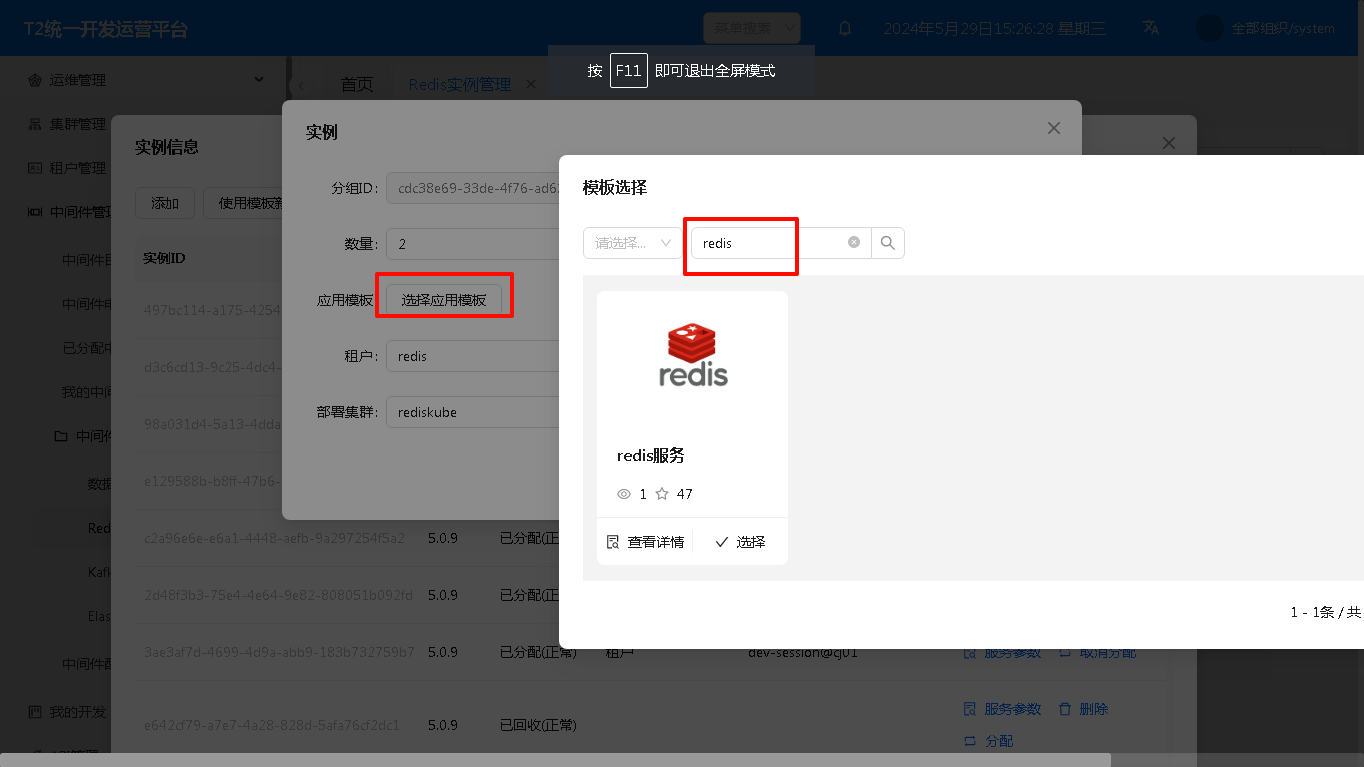Click the 全部组织/system account label

click(1283, 28)
